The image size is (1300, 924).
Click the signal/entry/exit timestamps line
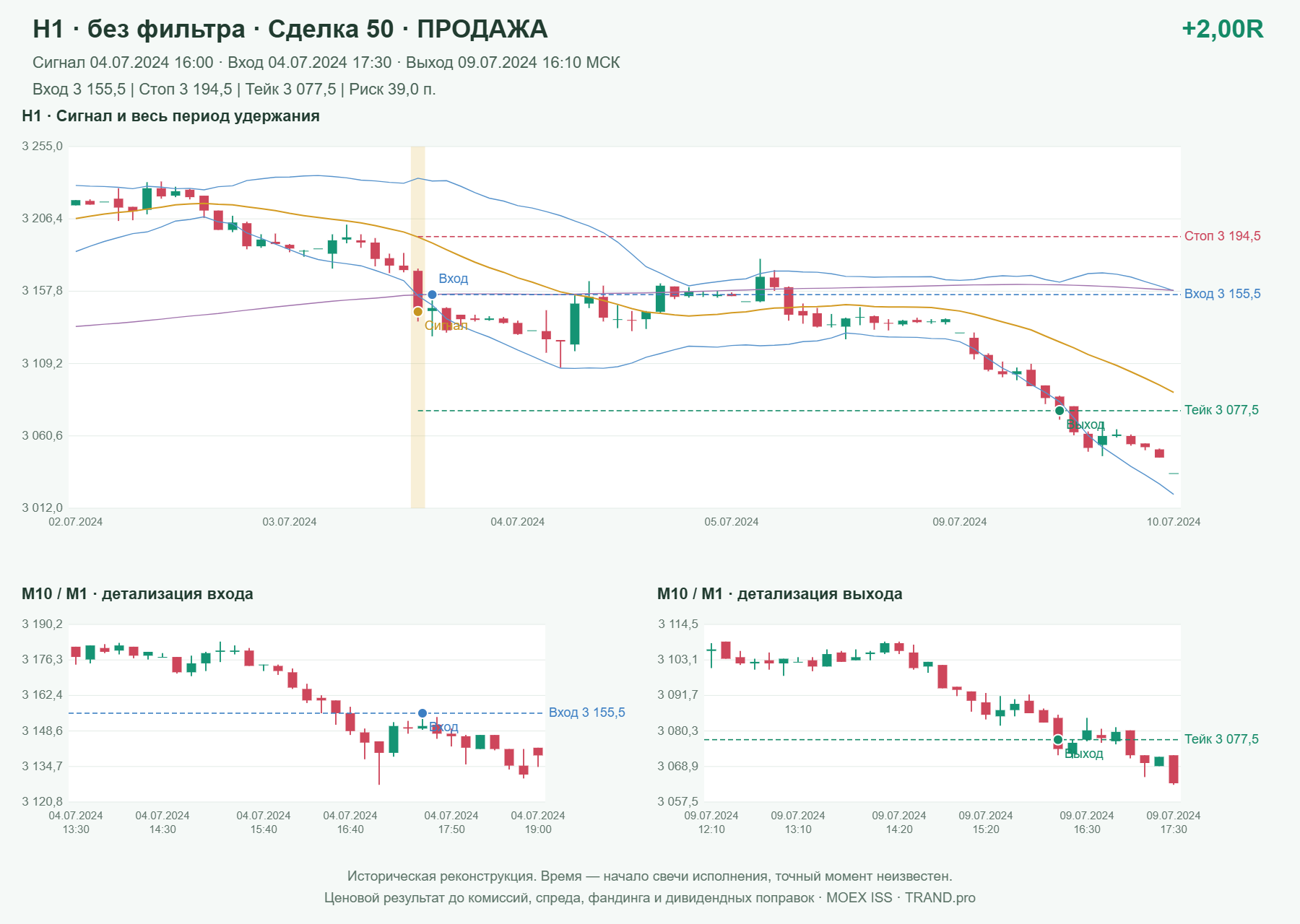[x=326, y=63]
